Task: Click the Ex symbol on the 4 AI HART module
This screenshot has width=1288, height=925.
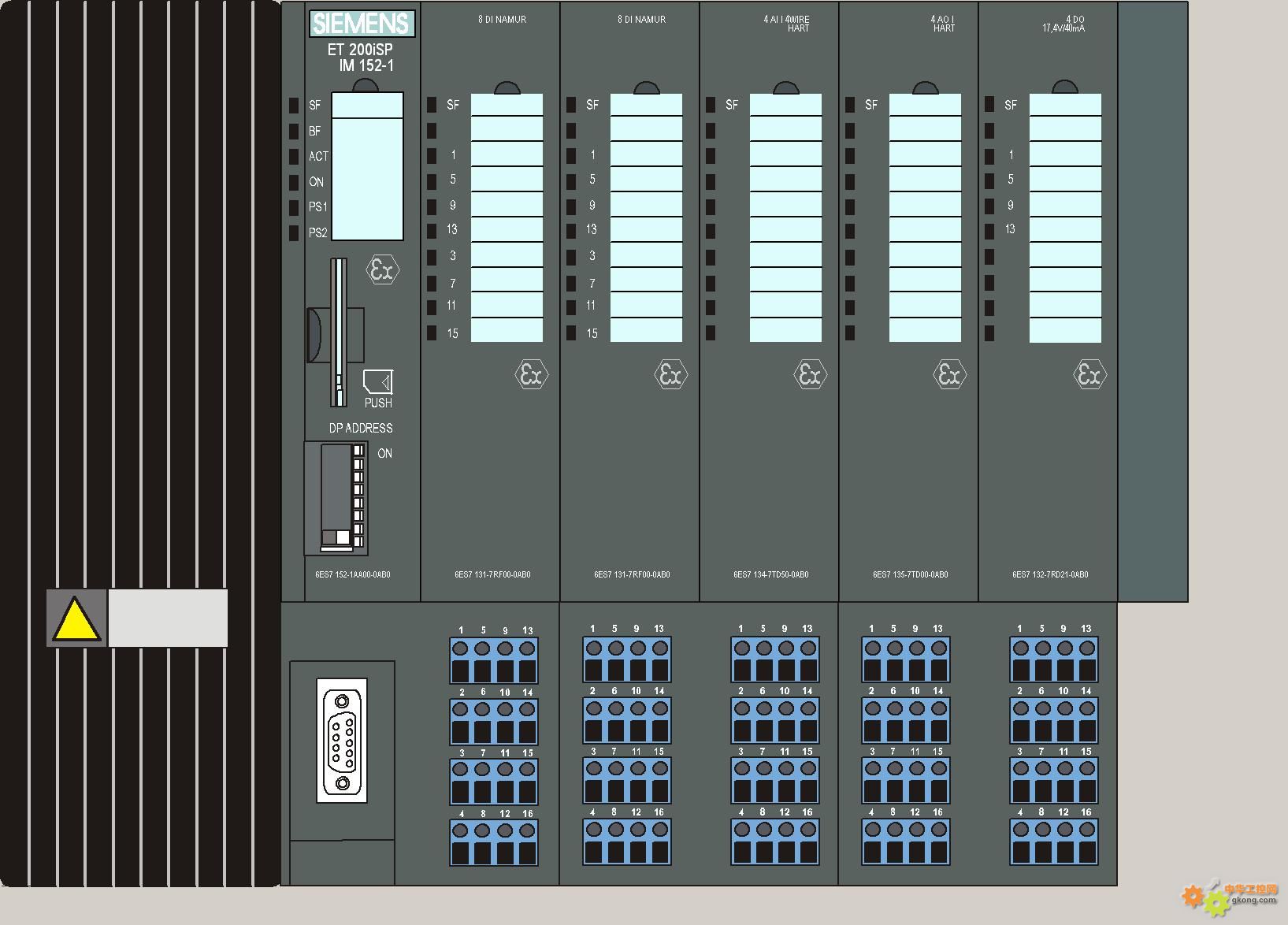Action: [x=811, y=375]
